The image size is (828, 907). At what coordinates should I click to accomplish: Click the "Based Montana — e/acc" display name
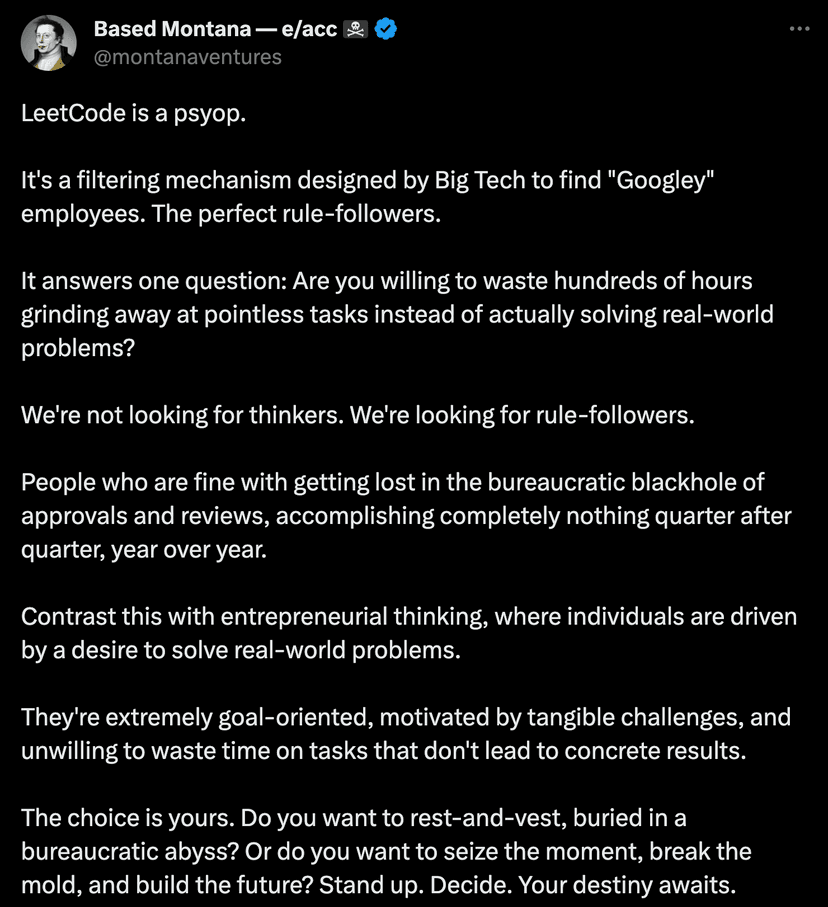click(x=214, y=30)
